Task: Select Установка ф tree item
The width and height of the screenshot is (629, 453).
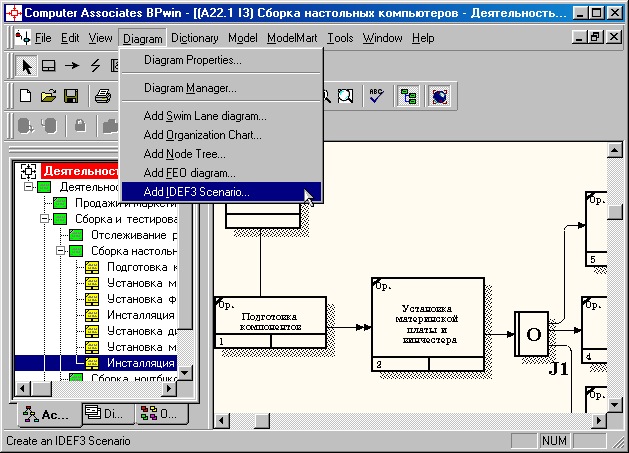Action: 142,299
